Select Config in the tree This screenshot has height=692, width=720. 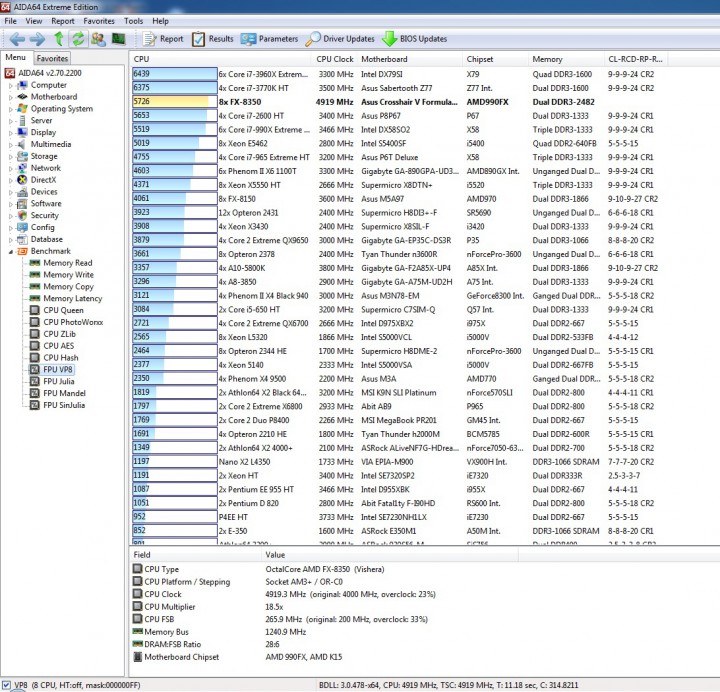click(x=42, y=227)
